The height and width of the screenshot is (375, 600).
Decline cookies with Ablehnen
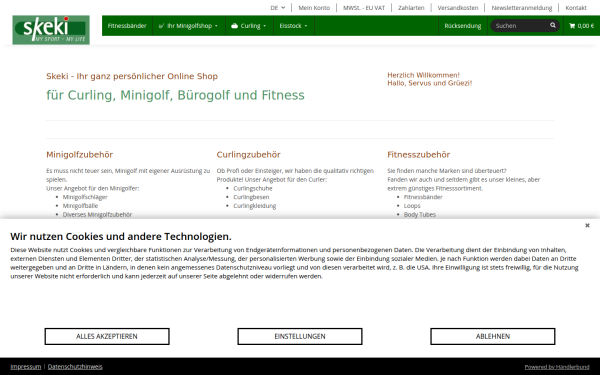click(492, 336)
